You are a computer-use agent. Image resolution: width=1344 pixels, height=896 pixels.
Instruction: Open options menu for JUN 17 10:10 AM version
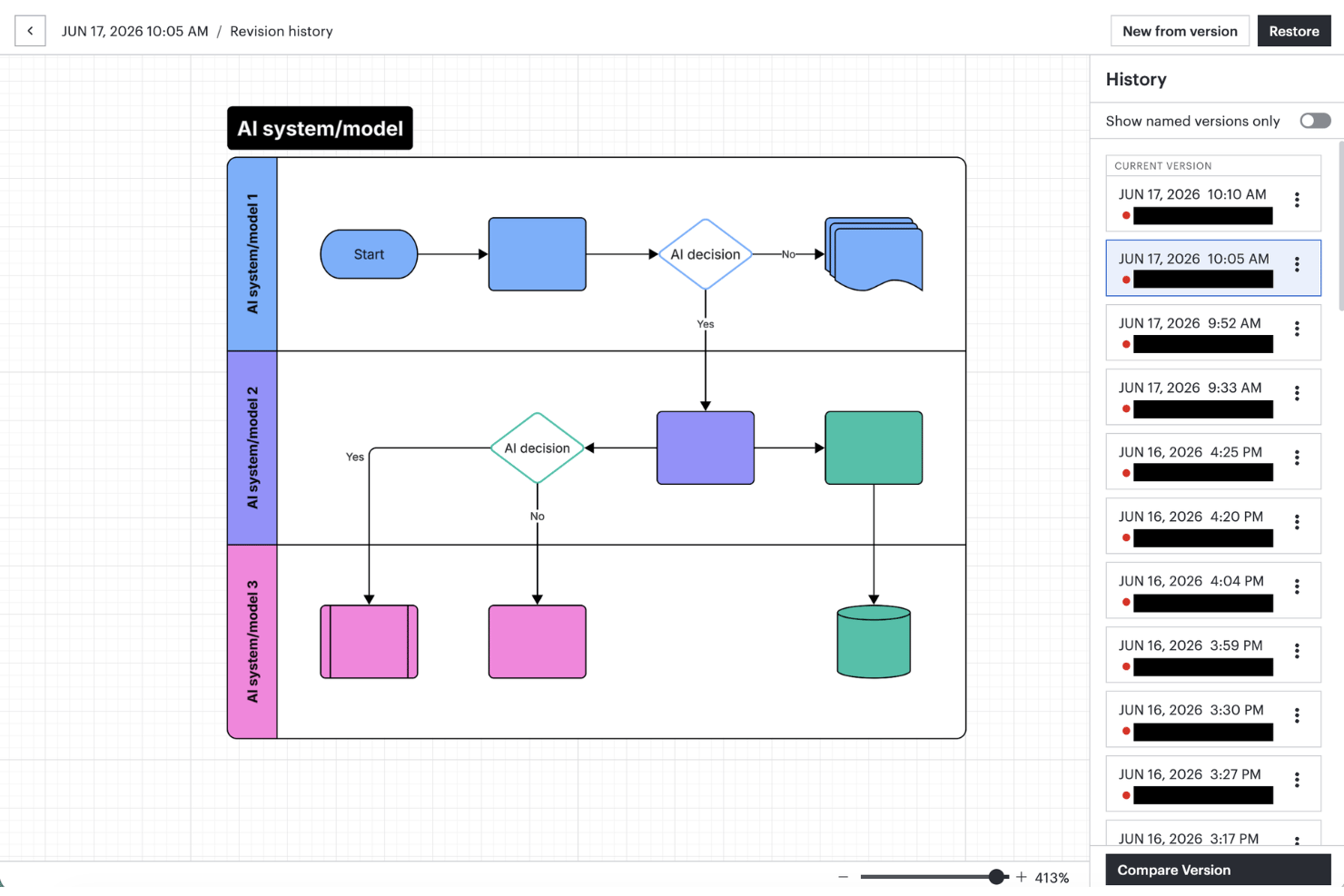1297,200
